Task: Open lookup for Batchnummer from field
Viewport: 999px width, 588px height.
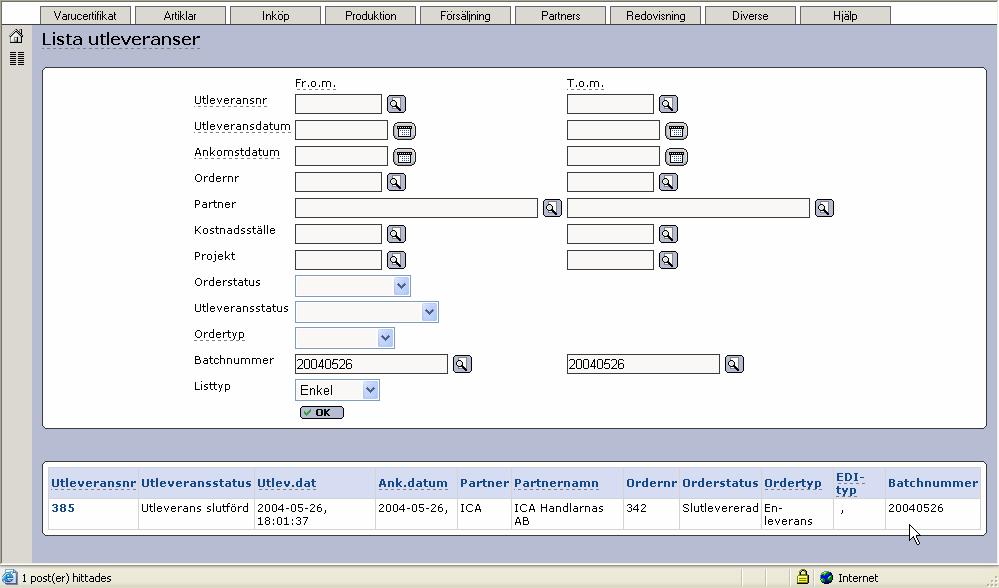Action: coord(463,364)
